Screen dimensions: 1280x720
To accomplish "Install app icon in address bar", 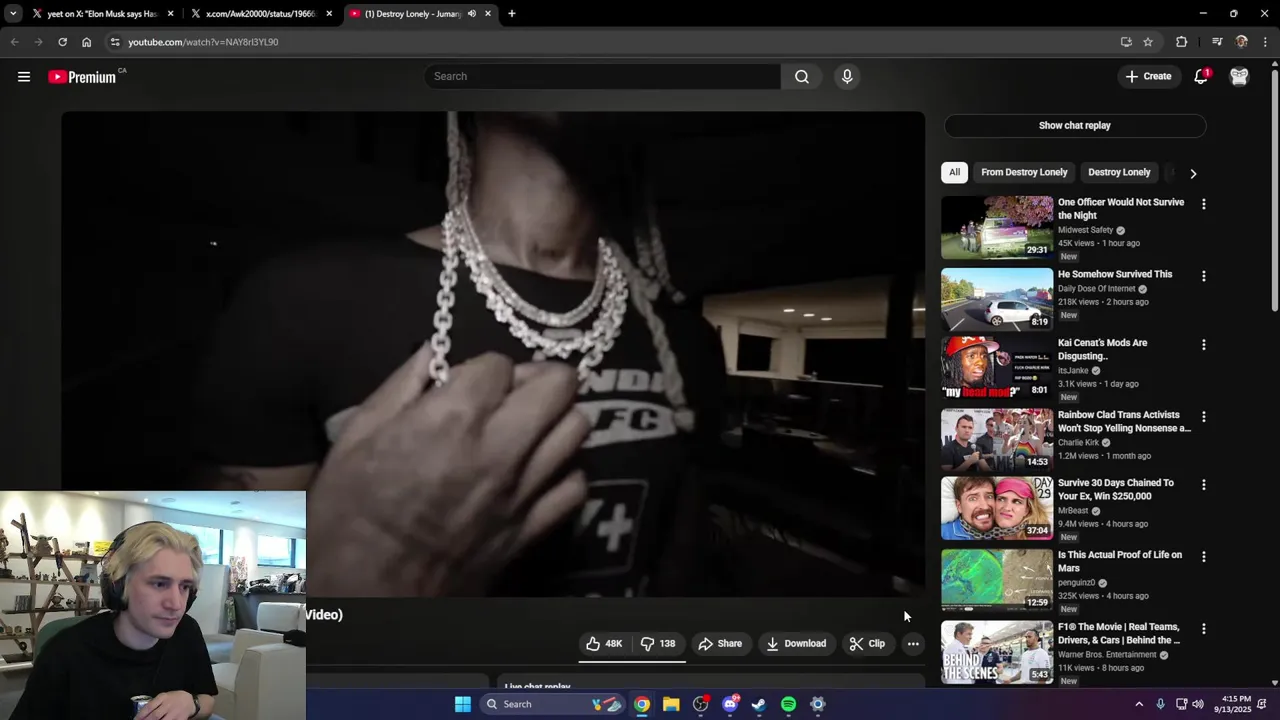I will click(1126, 42).
